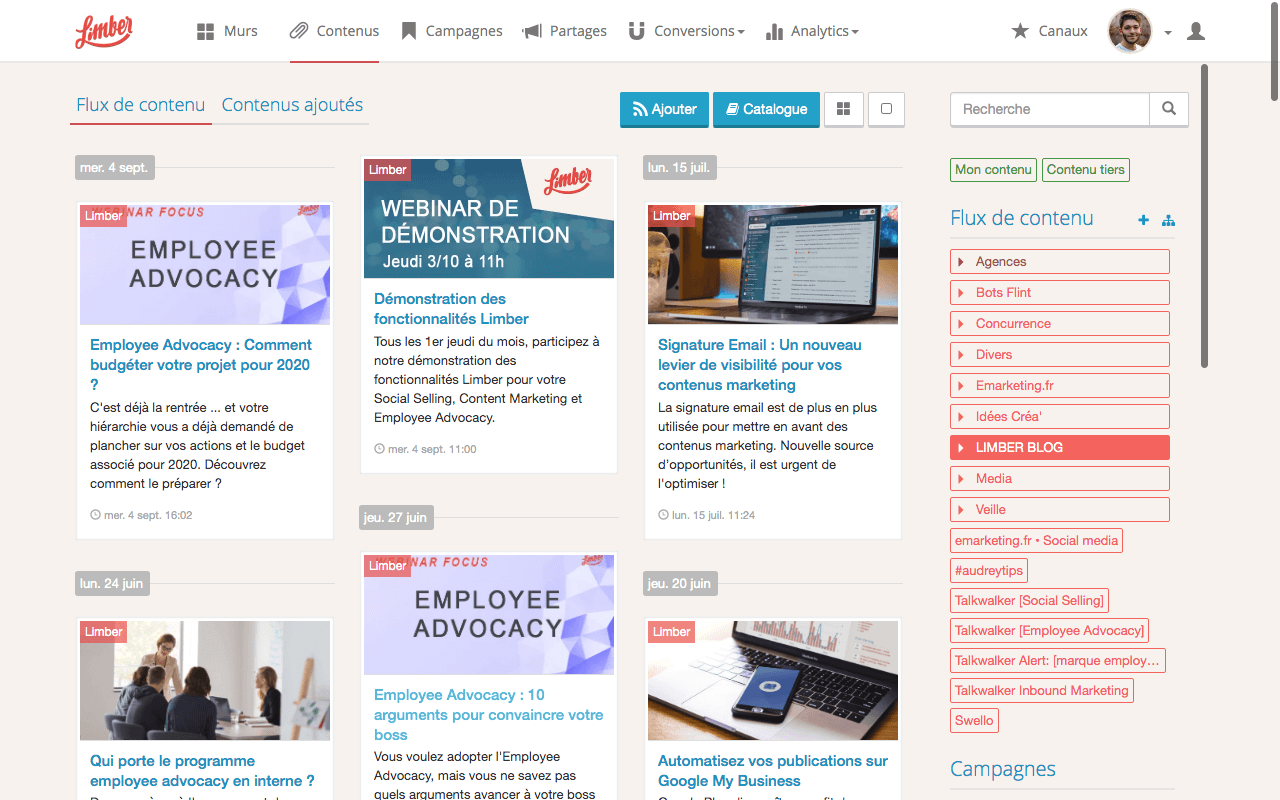The height and width of the screenshot is (800, 1280).
Task: Click the Canaux star icon
Action: (x=1020, y=31)
